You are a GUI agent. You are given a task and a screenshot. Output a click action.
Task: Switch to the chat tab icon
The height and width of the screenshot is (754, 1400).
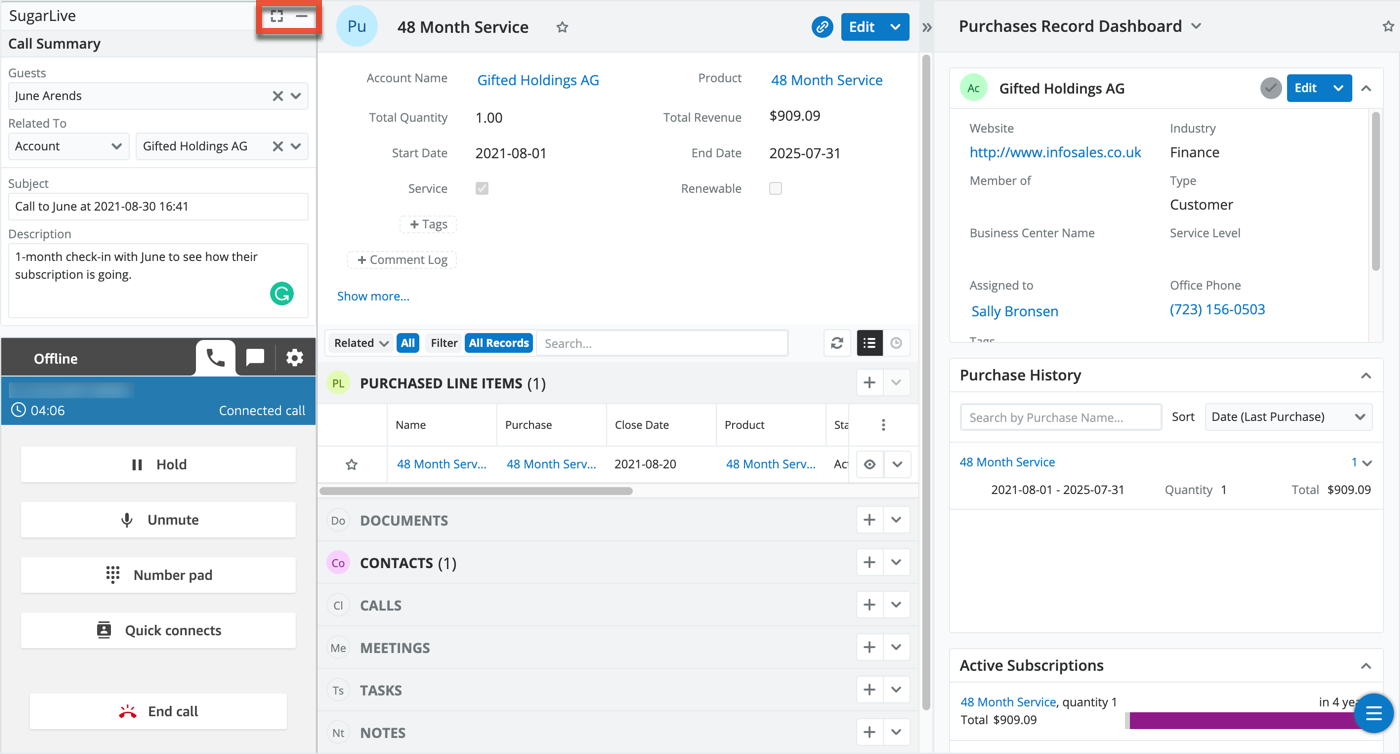(x=255, y=358)
